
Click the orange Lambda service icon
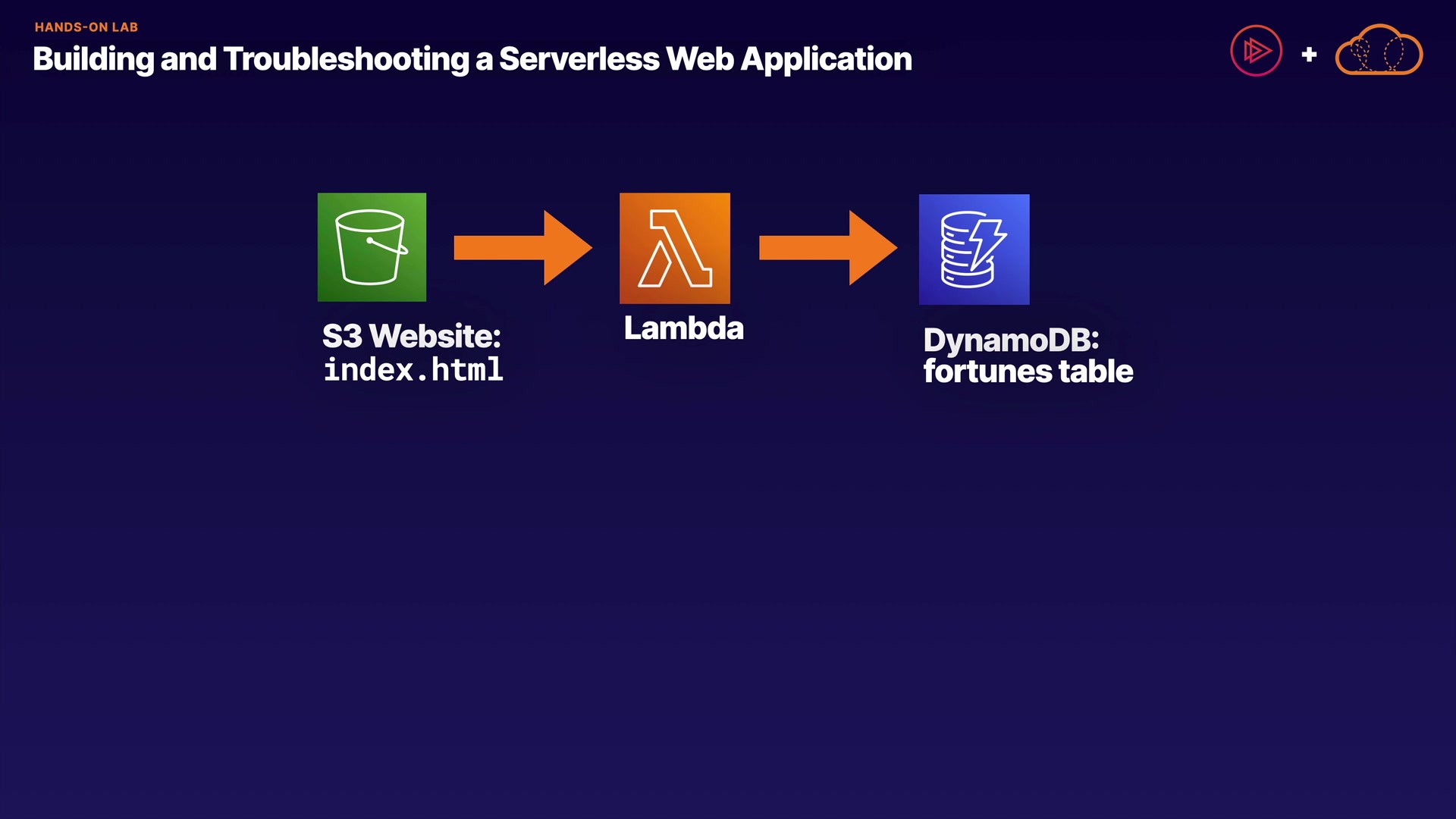coord(675,248)
